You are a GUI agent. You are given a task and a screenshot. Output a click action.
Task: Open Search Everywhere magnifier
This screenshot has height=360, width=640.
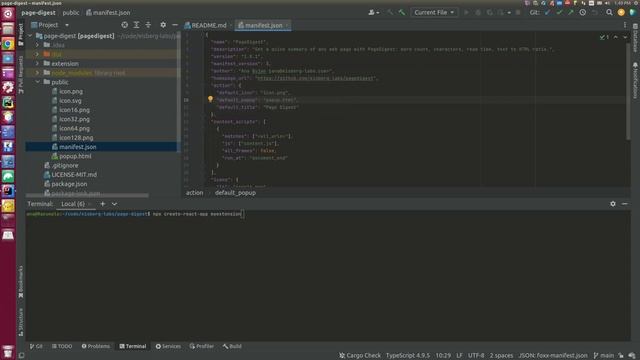(609, 13)
